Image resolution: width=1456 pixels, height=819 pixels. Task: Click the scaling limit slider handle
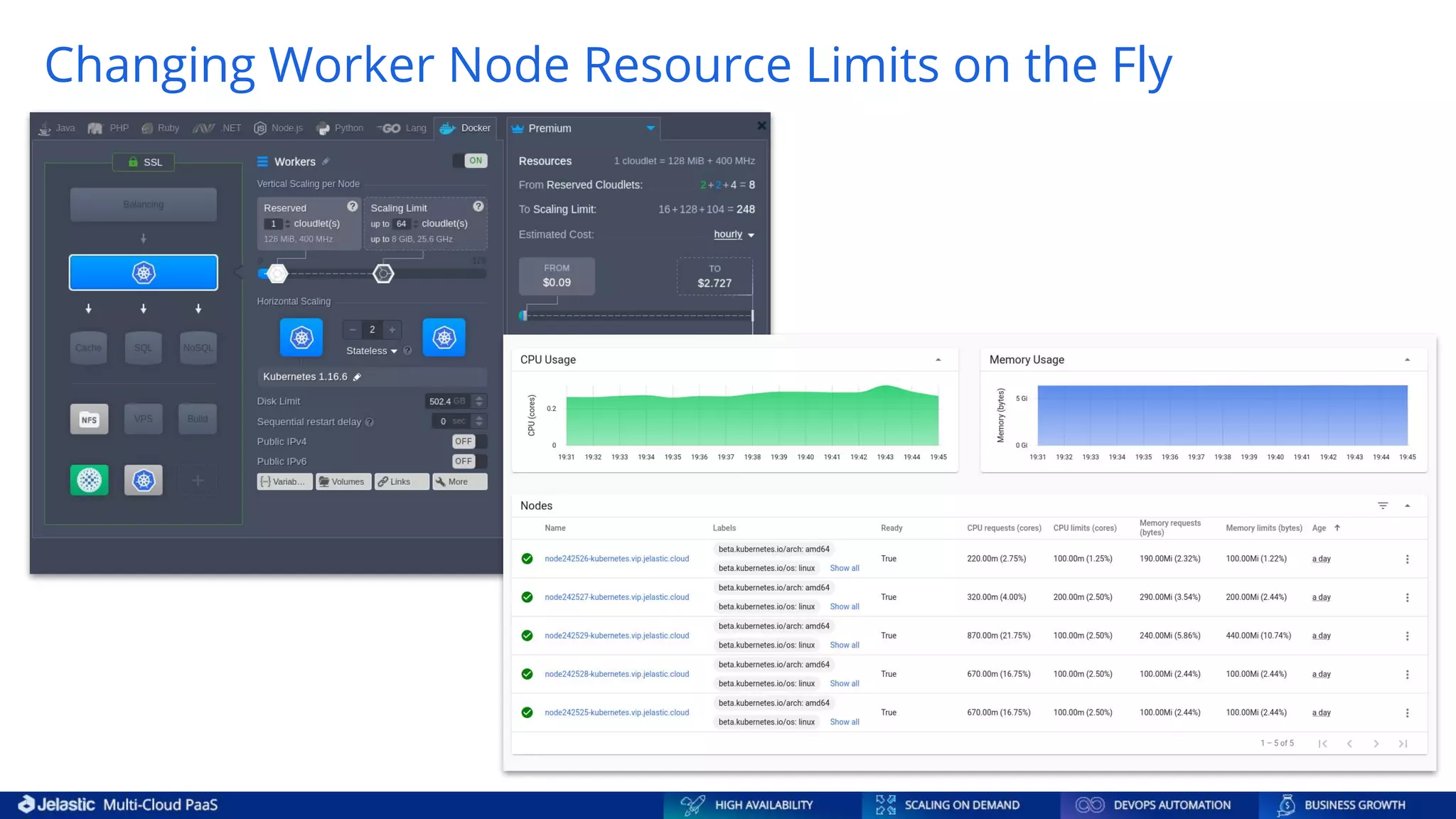[383, 273]
